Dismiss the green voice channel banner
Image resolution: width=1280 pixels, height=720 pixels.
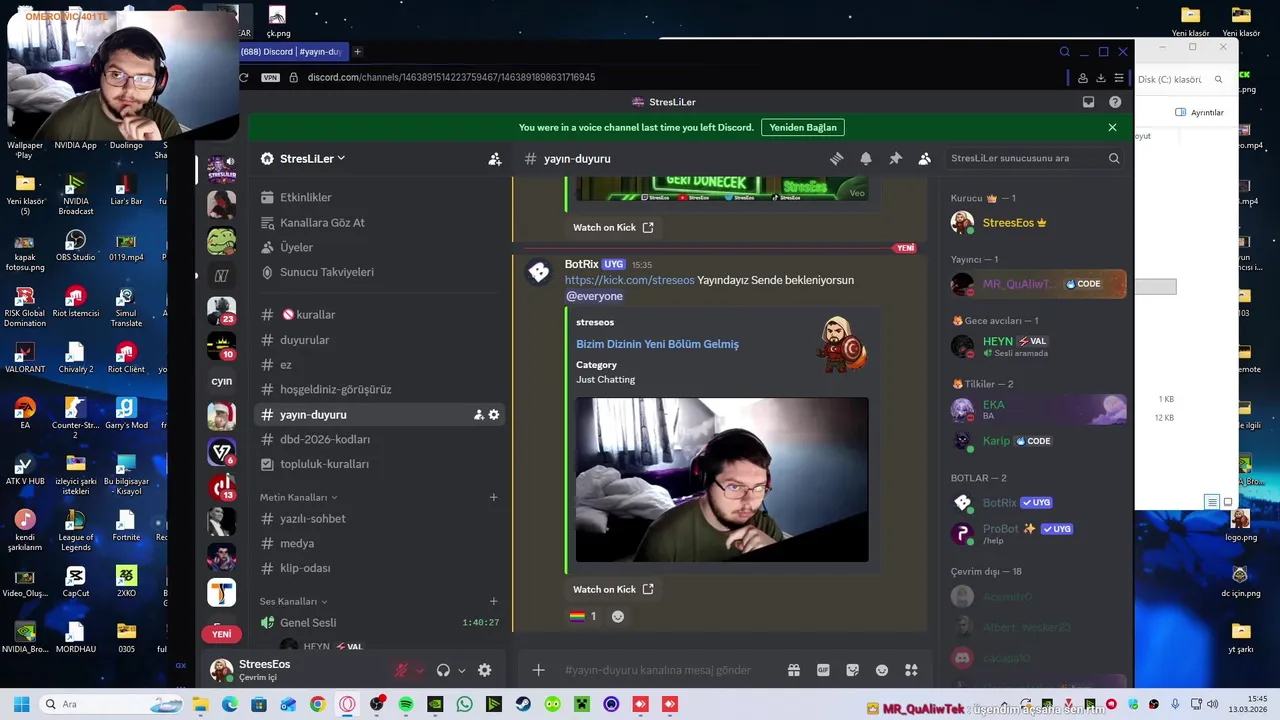click(1112, 128)
